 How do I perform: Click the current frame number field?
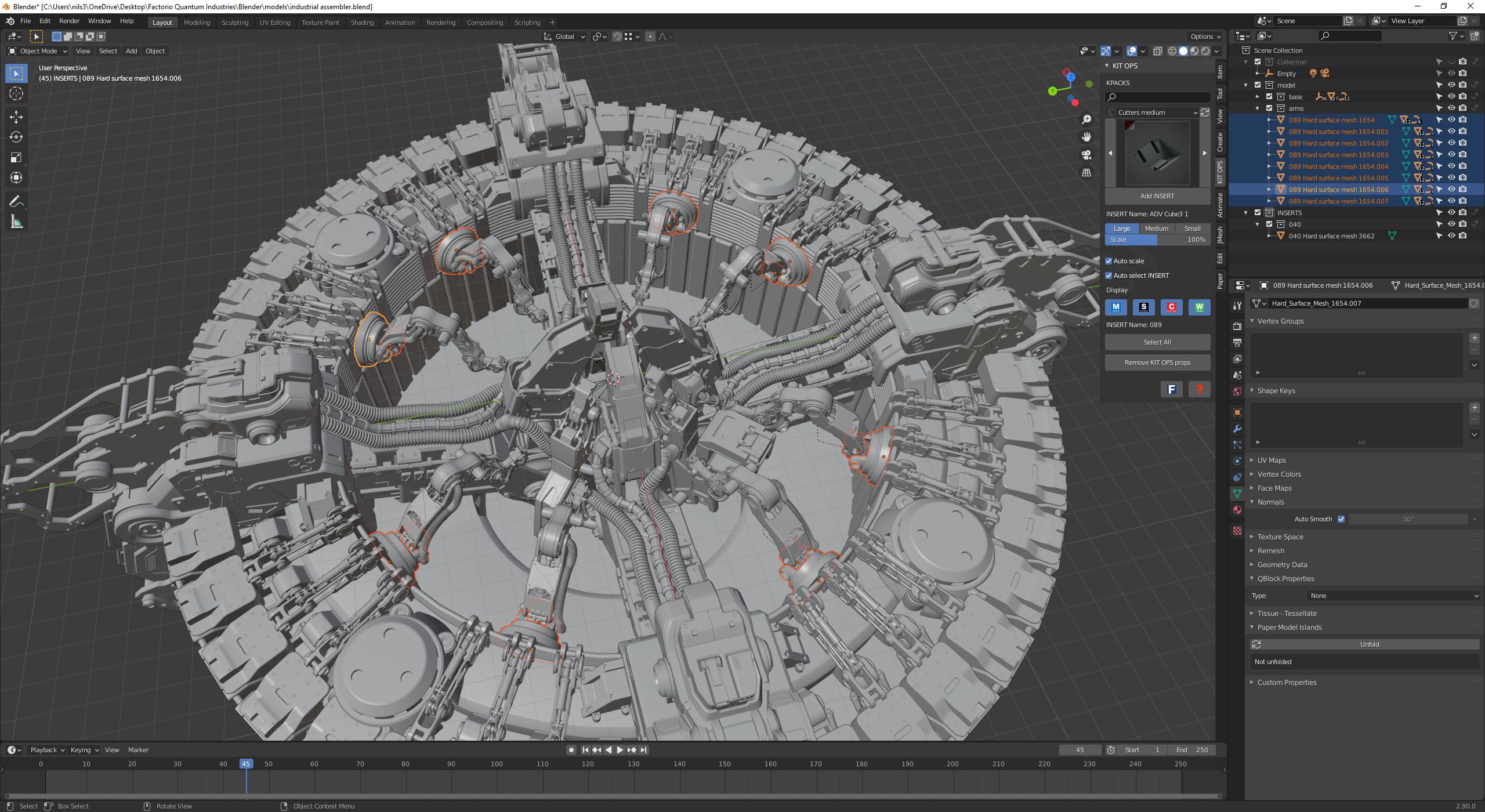point(1080,750)
